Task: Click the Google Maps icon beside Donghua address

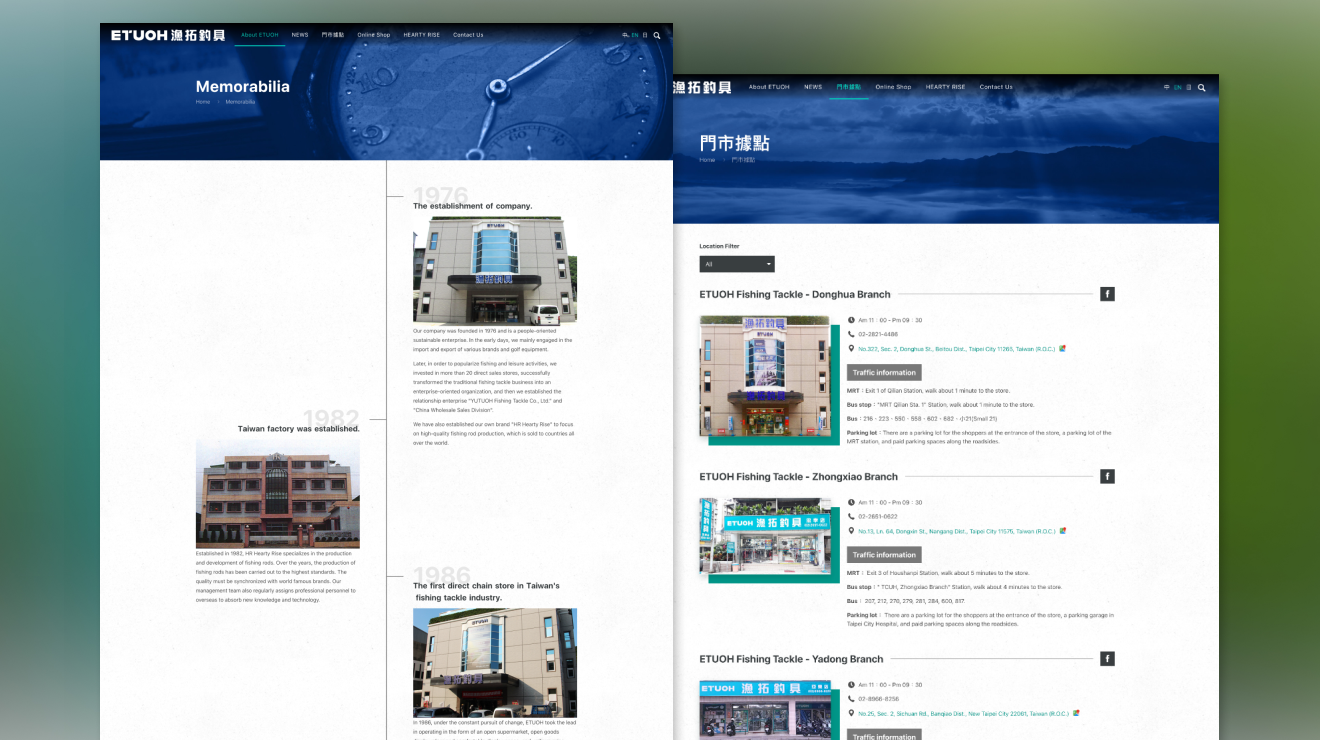Action: [1062, 349]
